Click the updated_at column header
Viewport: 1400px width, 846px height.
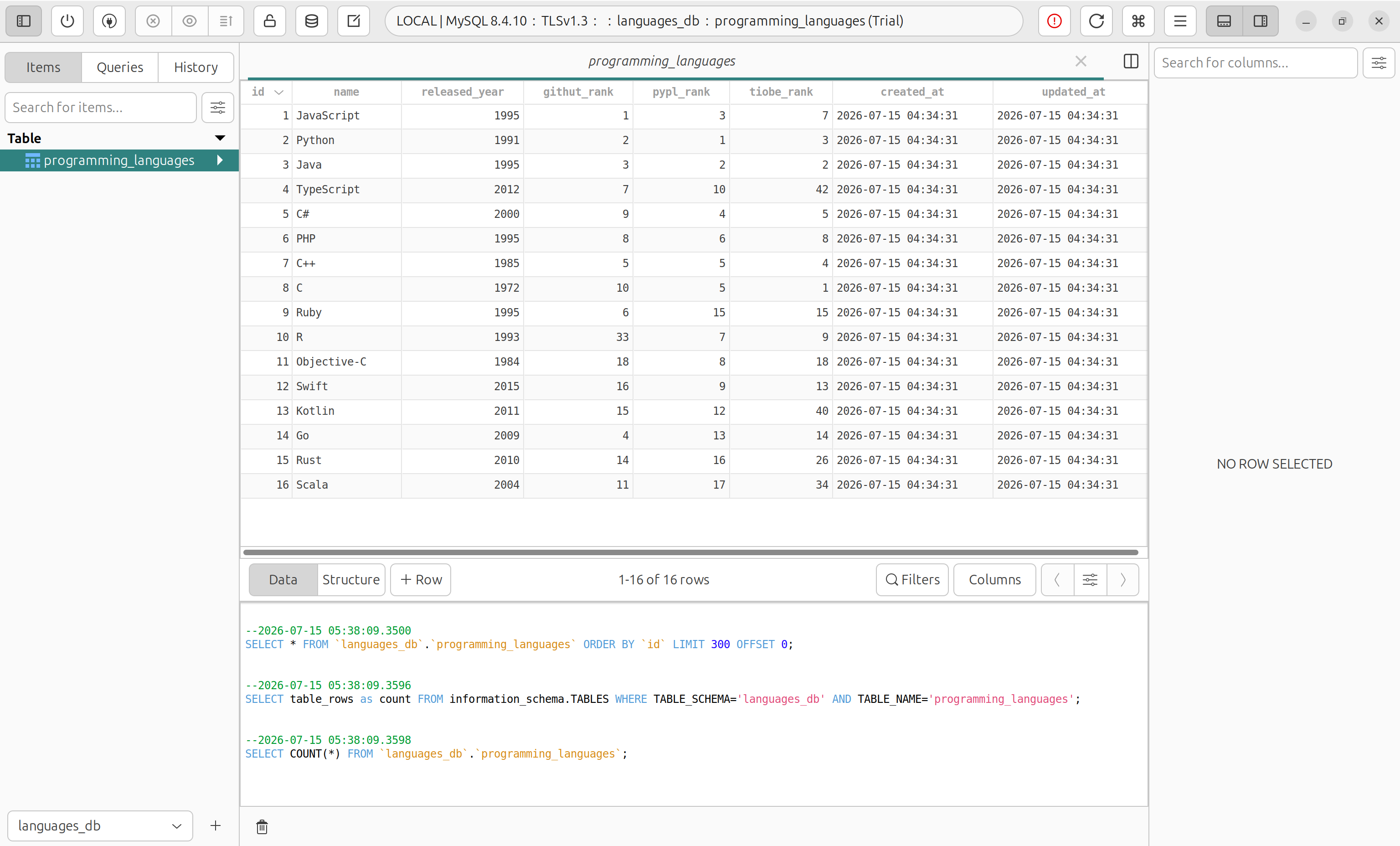point(1073,92)
